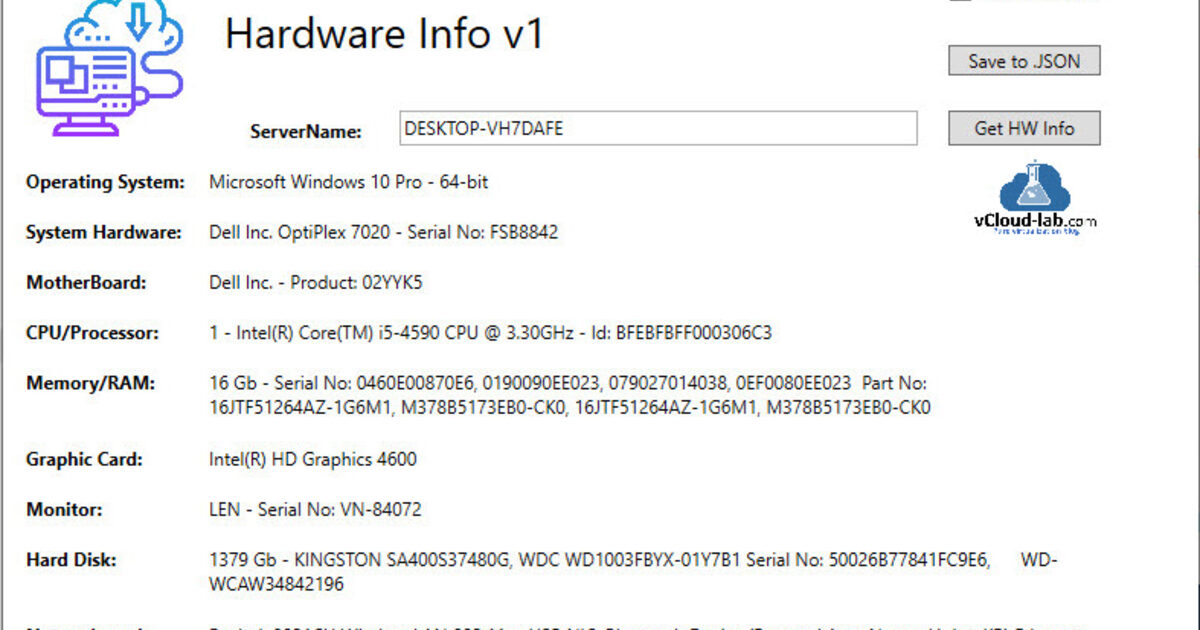Select the Microsoft Windows 10 Pro value
Viewport: 1200px width, 630px height.
pyautogui.click(x=349, y=182)
